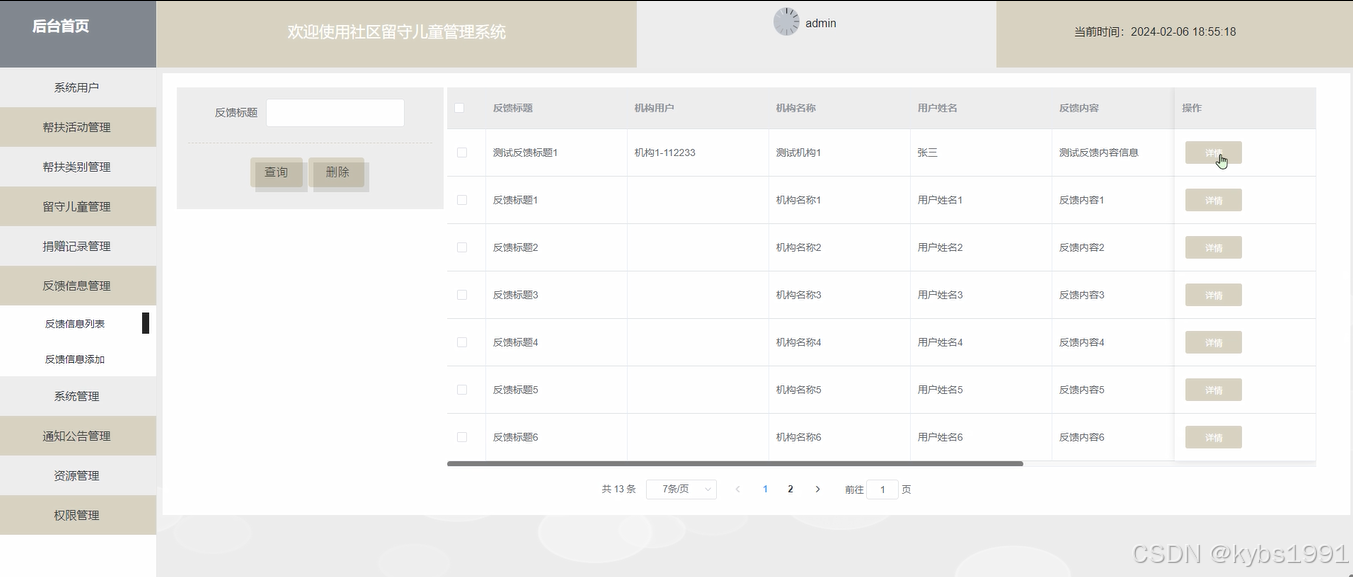
Task: Expand 资源管理 menu
Action: (78, 475)
